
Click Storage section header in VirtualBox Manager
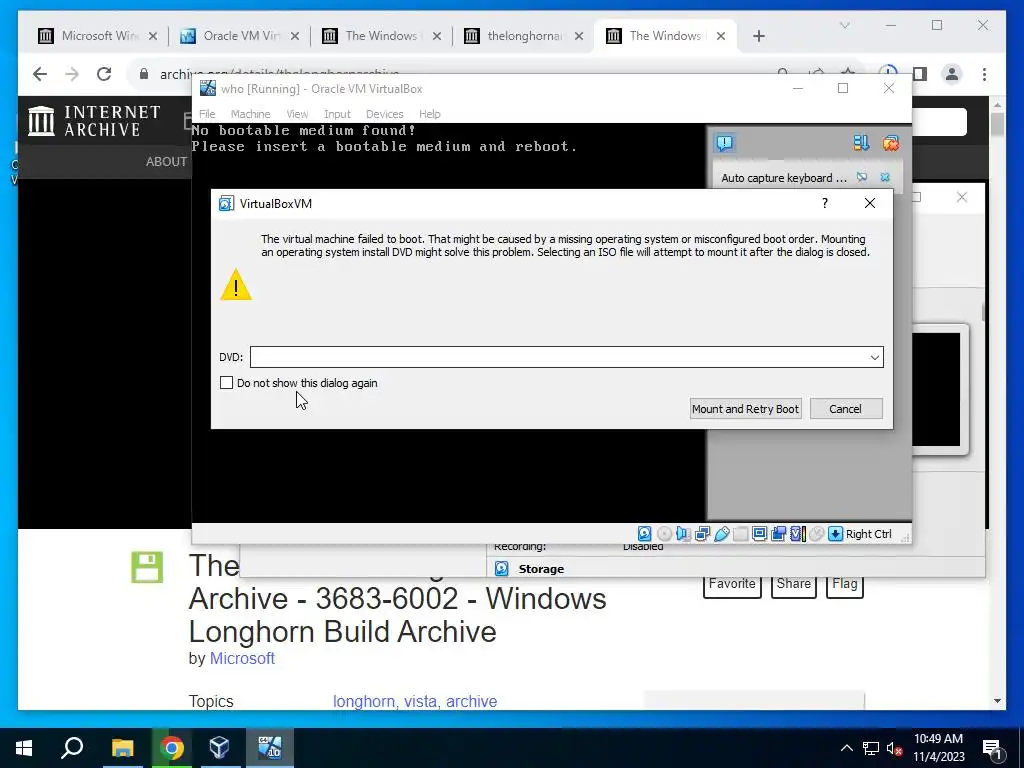pos(541,569)
